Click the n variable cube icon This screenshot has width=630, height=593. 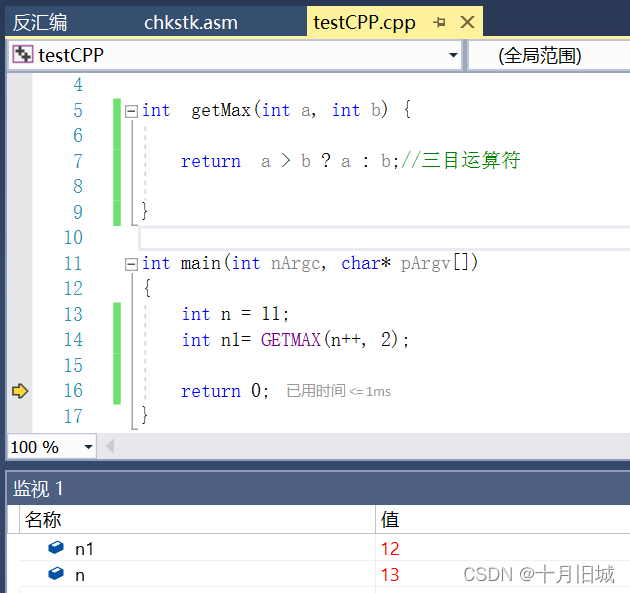click(x=56, y=573)
